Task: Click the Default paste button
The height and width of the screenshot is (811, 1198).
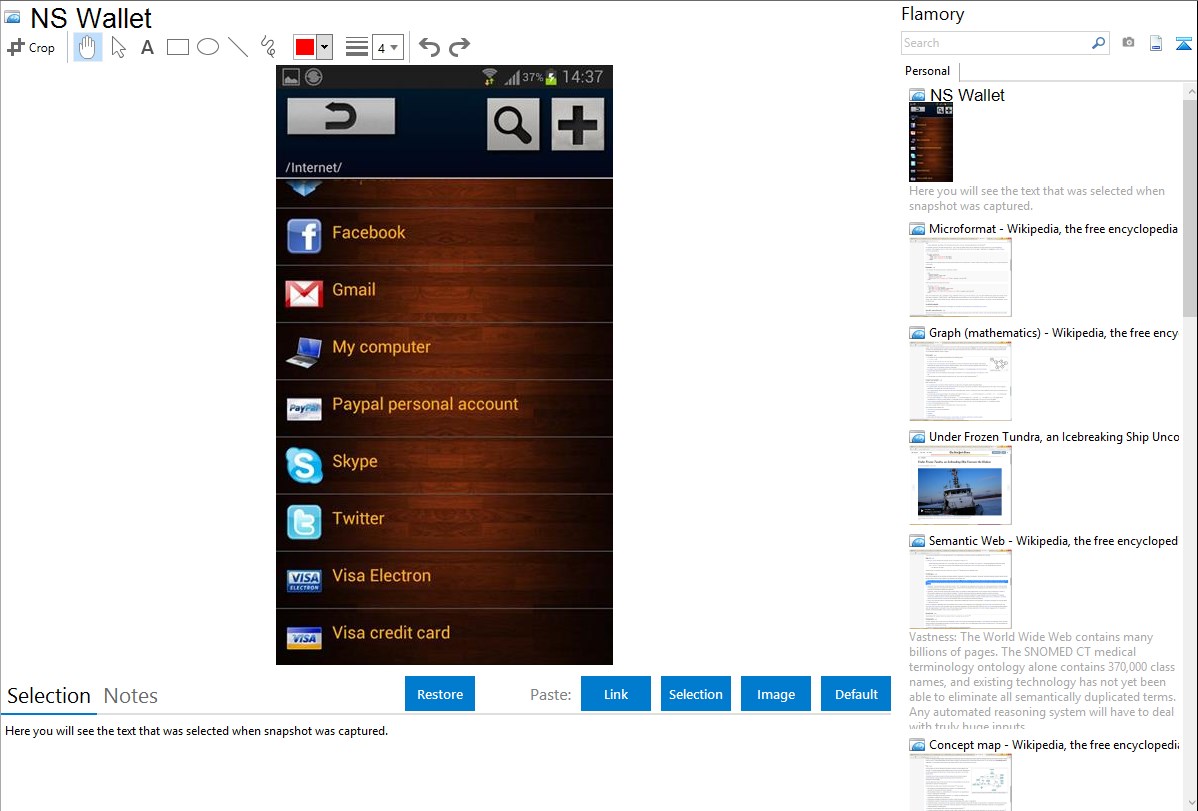Action: 856,694
